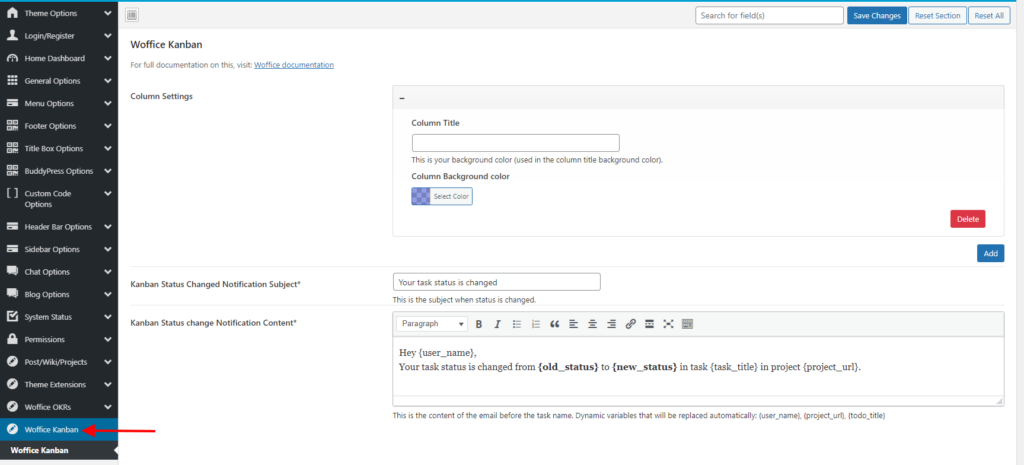Insert a numbered list

coord(535,324)
